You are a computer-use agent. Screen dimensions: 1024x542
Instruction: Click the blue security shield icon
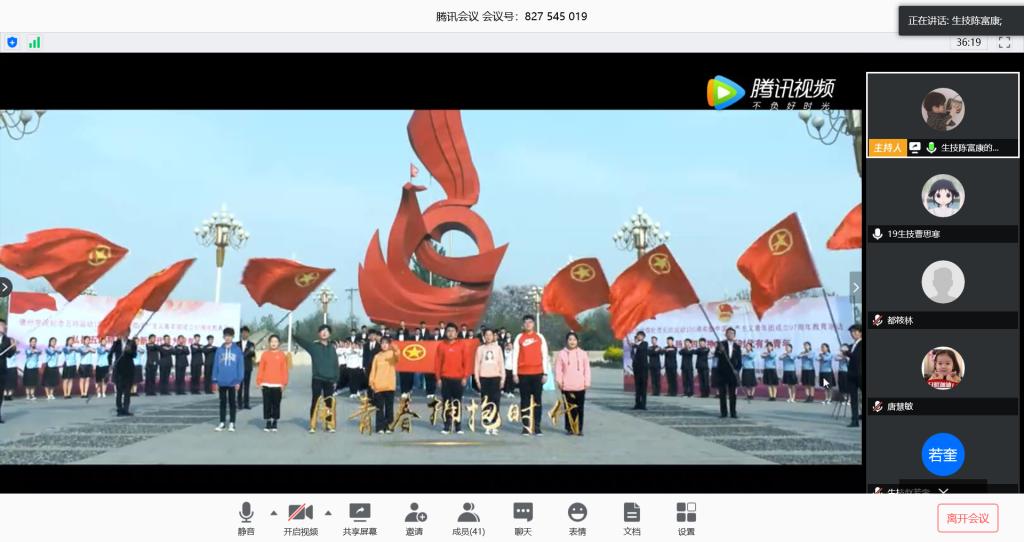(x=13, y=42)
